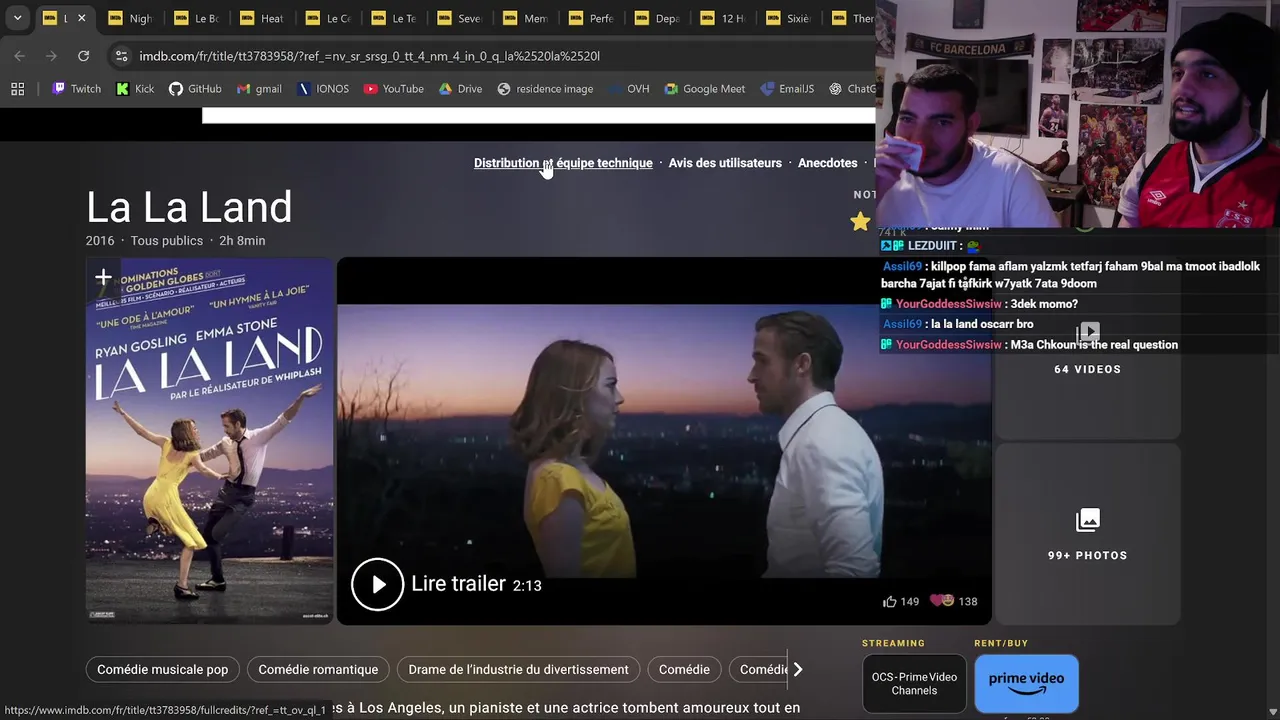Viewport: 1280px width, 720px height.
Task: Switch to the 'Sixiè' IMDb tab
Action: coord(788,18)
